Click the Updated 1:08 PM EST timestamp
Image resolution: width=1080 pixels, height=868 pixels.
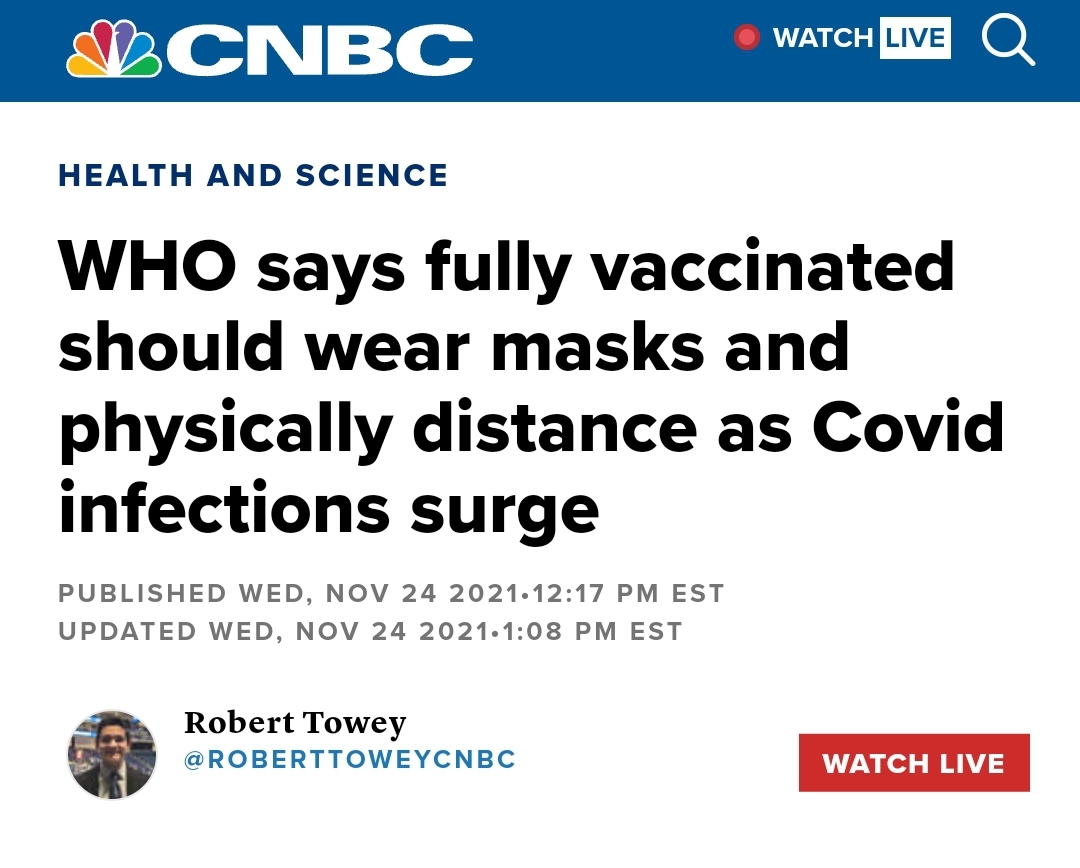(371, 632)
